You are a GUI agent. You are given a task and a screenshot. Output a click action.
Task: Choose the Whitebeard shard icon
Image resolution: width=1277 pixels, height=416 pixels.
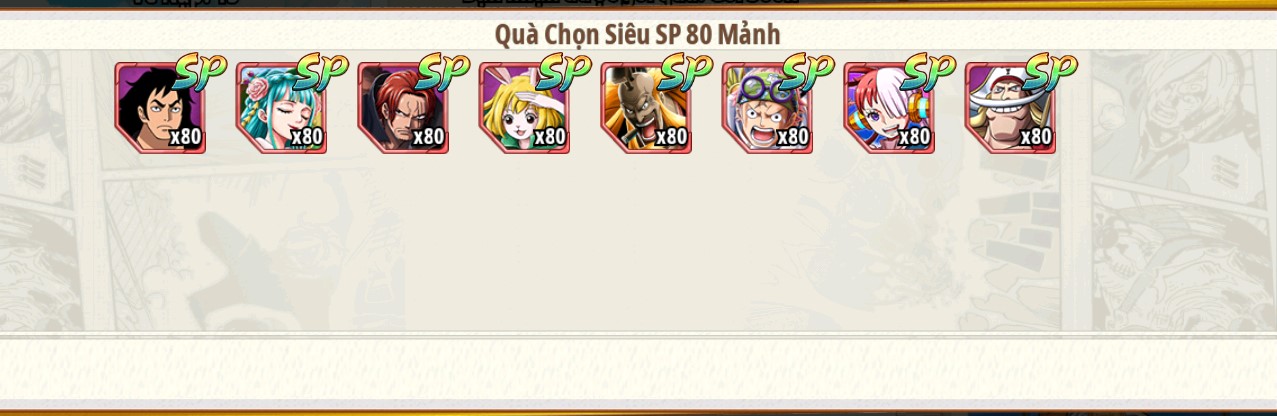point(1010,108)
